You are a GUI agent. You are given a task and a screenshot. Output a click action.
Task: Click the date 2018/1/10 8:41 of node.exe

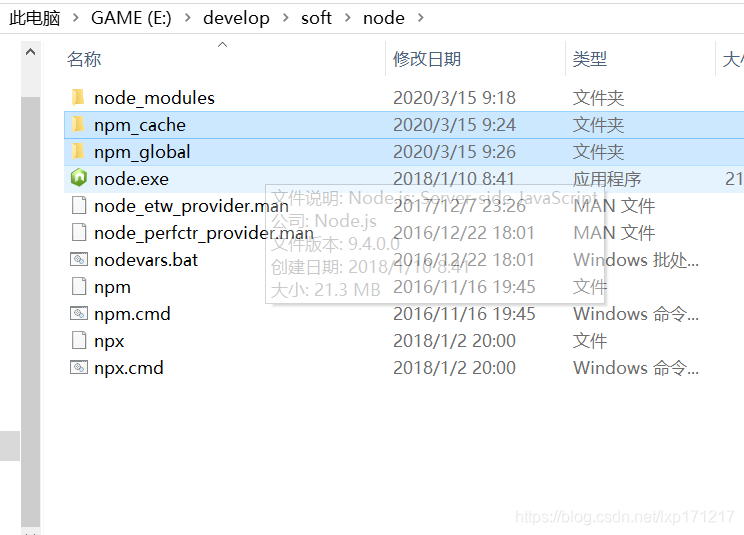click(x=454, y=179)
